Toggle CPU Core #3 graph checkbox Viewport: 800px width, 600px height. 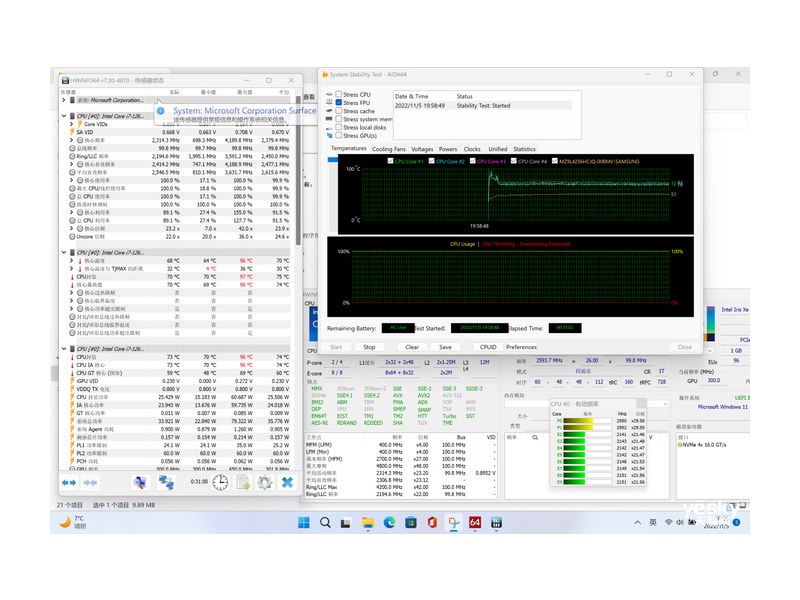pos(472,161)
